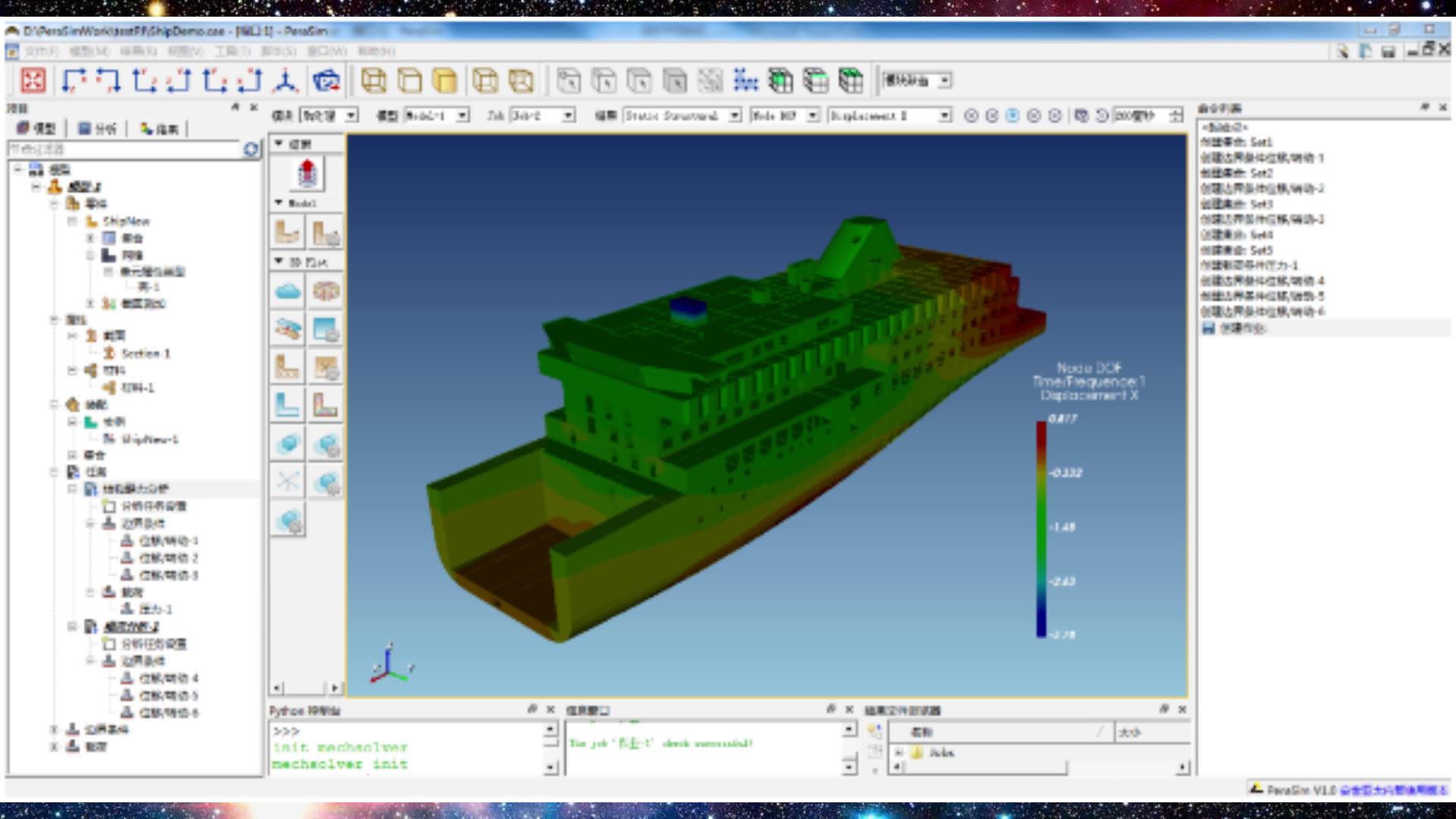Click the blue cloud contour plot icon
Viewport: 1456px width, 819px height.
(287, 291)
